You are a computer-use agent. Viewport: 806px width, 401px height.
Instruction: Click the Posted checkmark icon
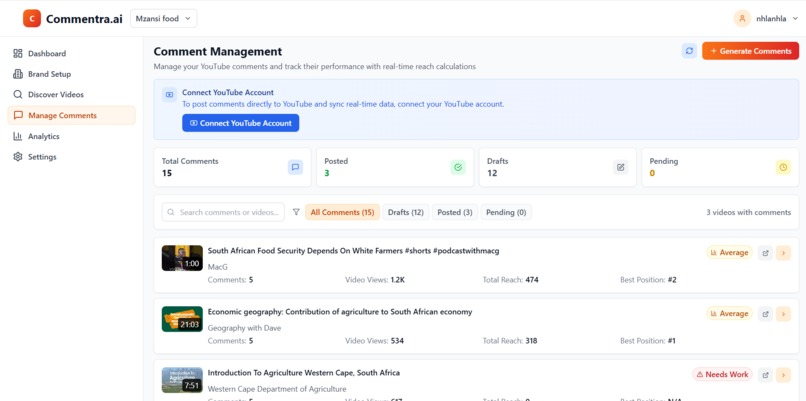(x=458, y=167)
